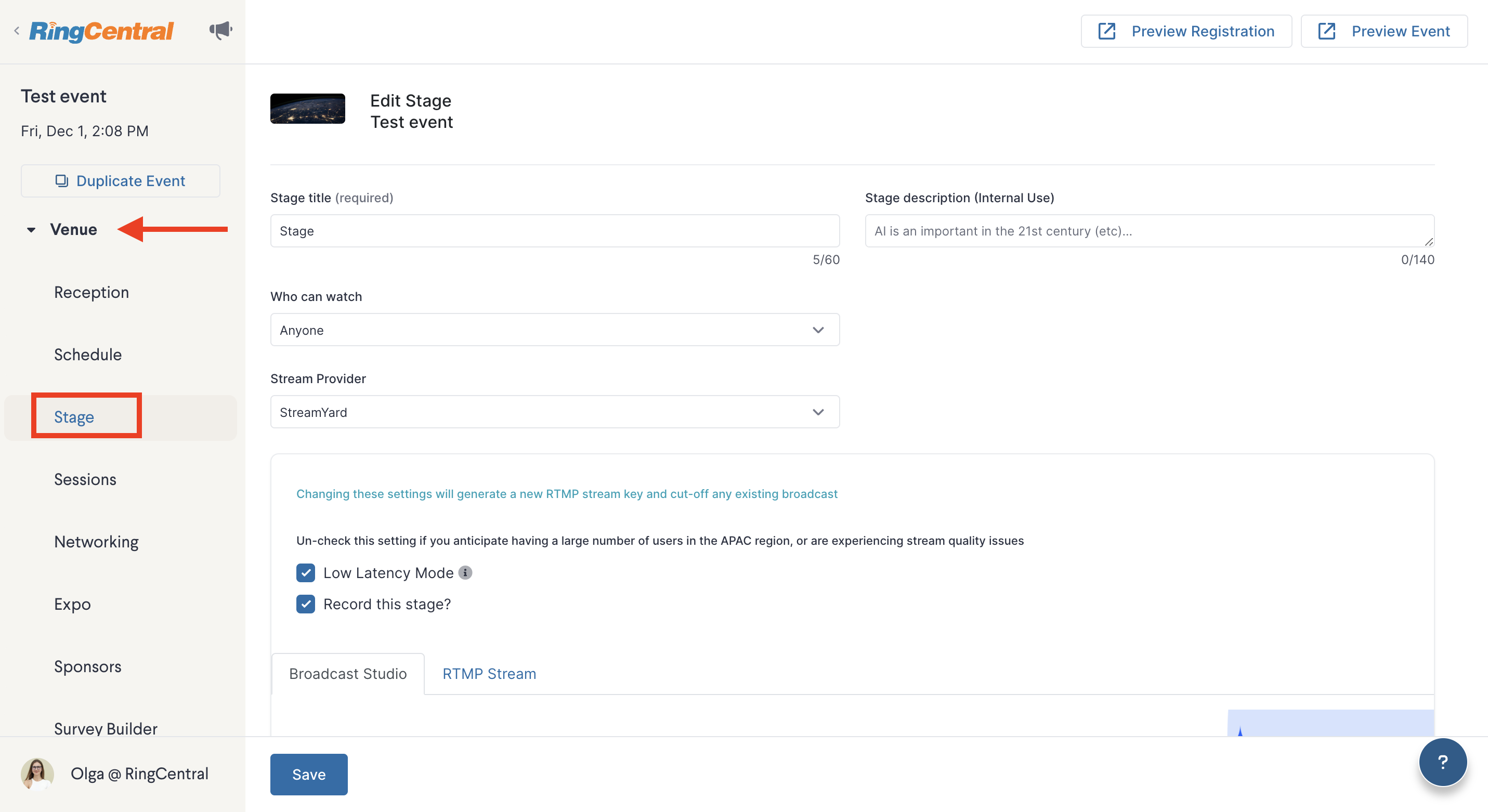Screen dimensions: 1488x812
Task: Click the Stage description text area
Action: tap(1150, 231)
